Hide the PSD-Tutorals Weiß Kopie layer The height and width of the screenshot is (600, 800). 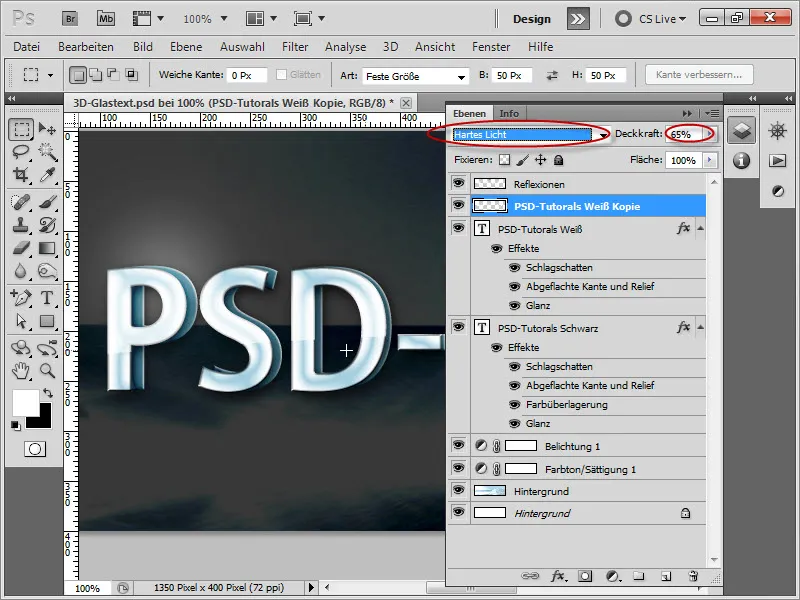pos(459,205)
